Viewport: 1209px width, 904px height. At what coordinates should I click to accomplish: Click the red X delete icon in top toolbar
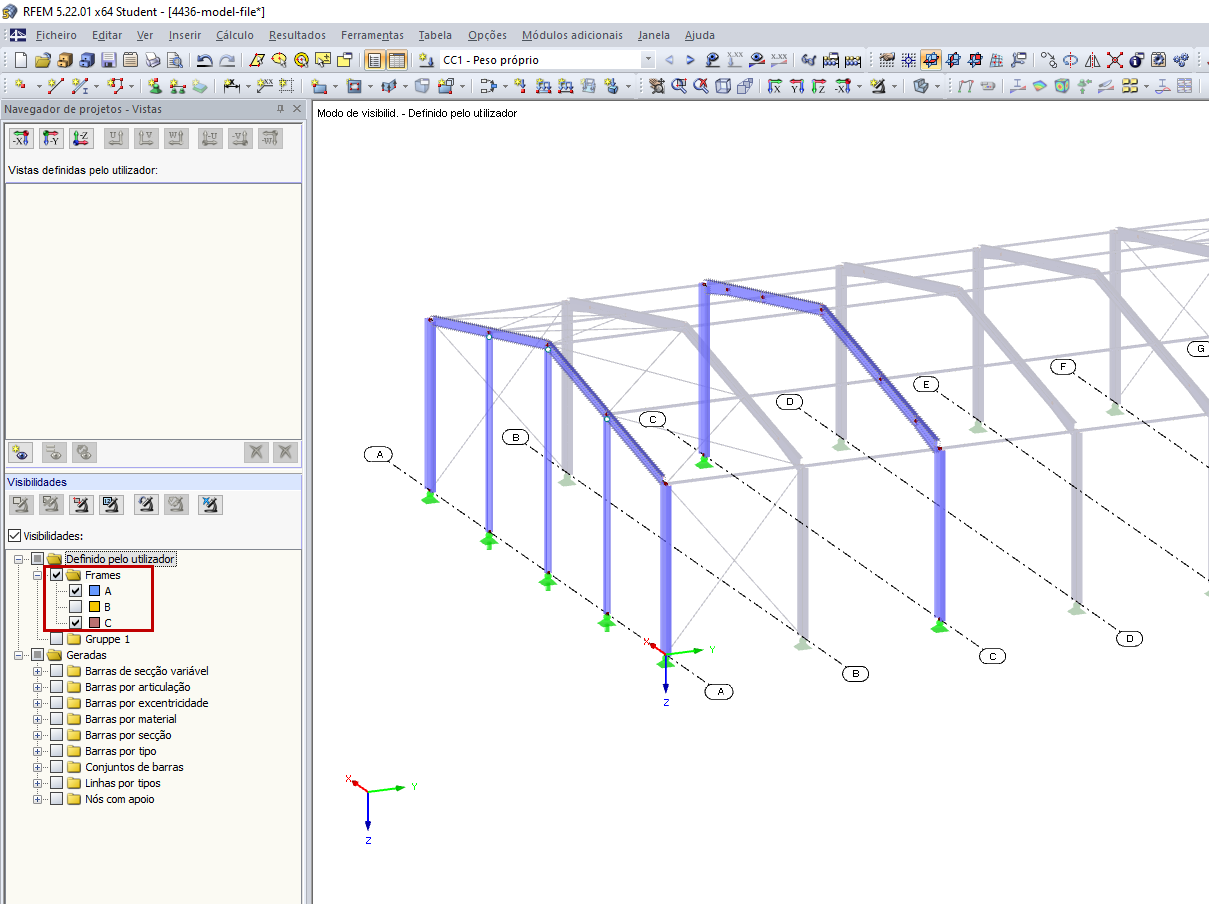[x=1114, y=60]
